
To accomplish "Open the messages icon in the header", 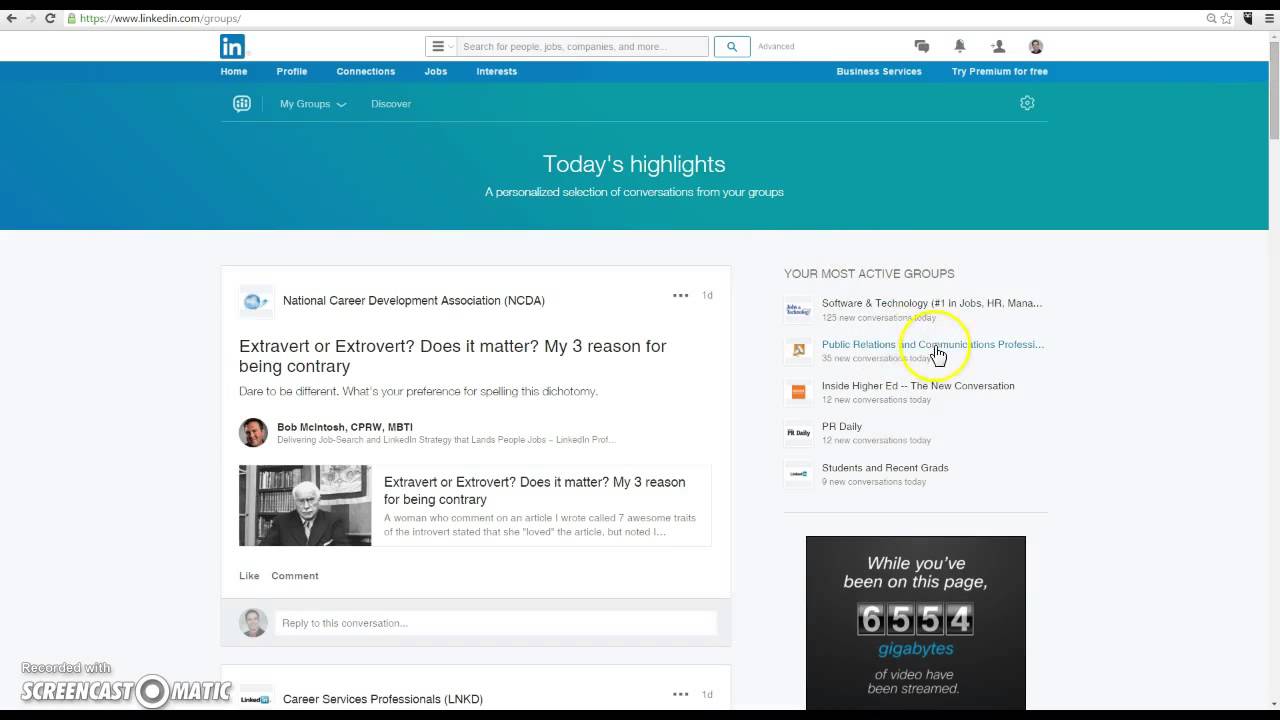I will 922,46.
